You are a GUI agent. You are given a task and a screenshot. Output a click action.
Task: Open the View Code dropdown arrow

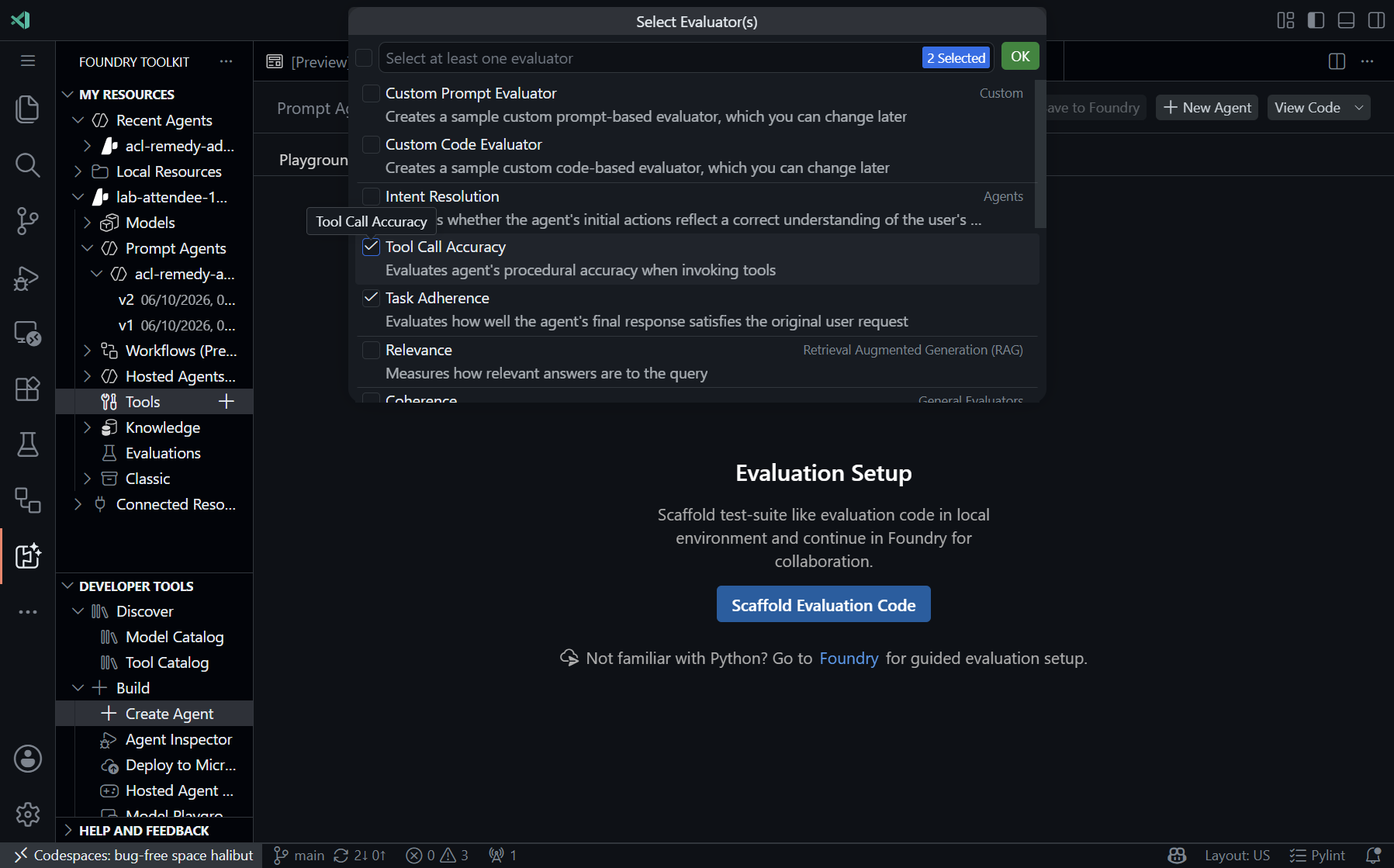[x=1359, y=108]
